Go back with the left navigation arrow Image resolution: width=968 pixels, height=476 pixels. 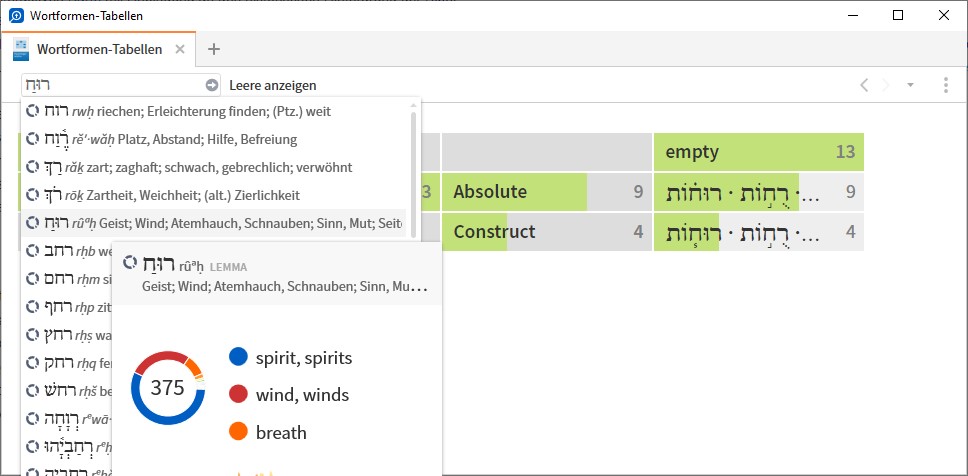pyautogui.click(x=864, y=85)
